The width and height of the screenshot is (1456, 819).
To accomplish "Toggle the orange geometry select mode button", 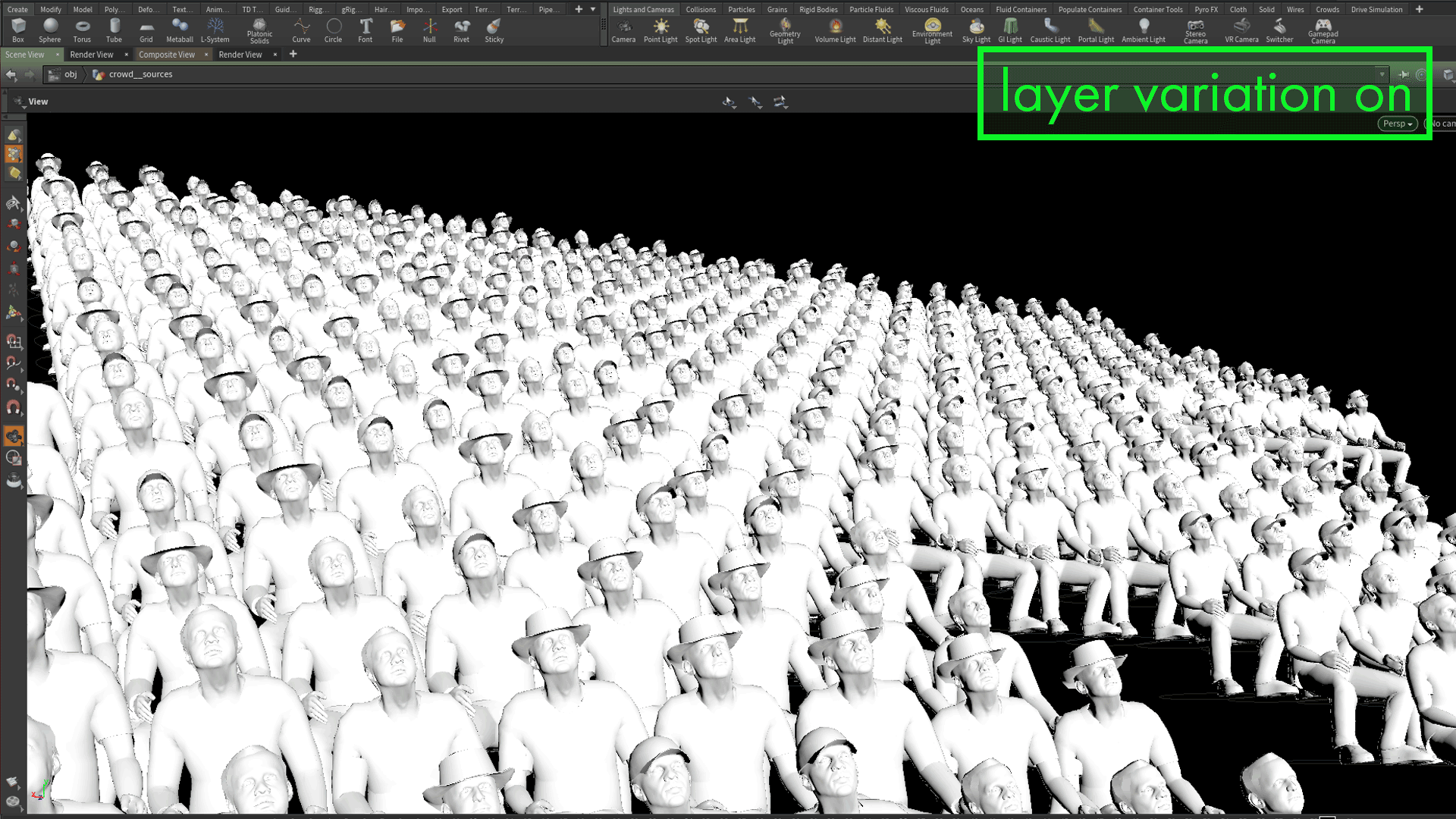I will [x=14, y=154].
